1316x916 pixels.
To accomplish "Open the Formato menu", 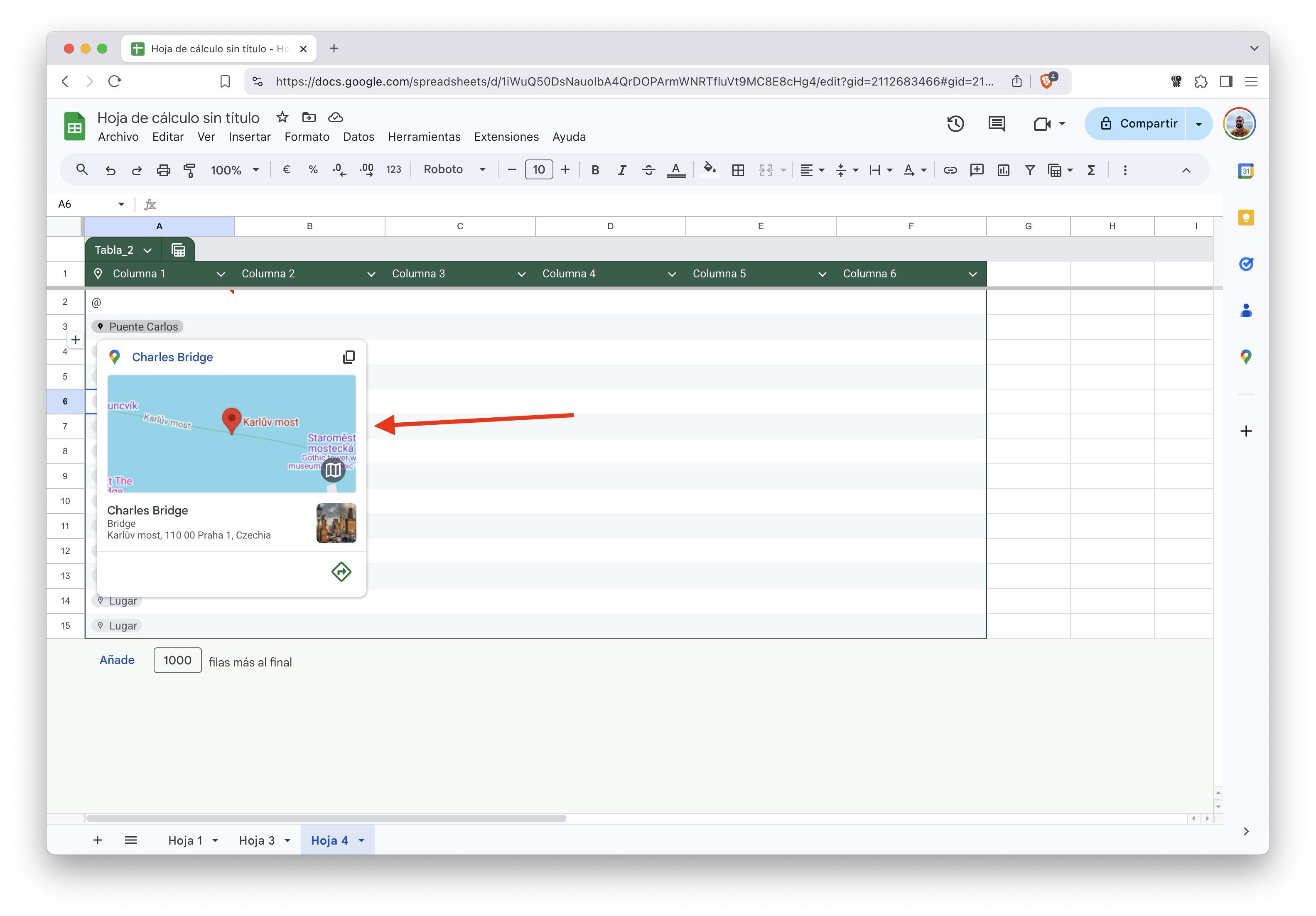I will pyautogui.click(x=307, y=137).
